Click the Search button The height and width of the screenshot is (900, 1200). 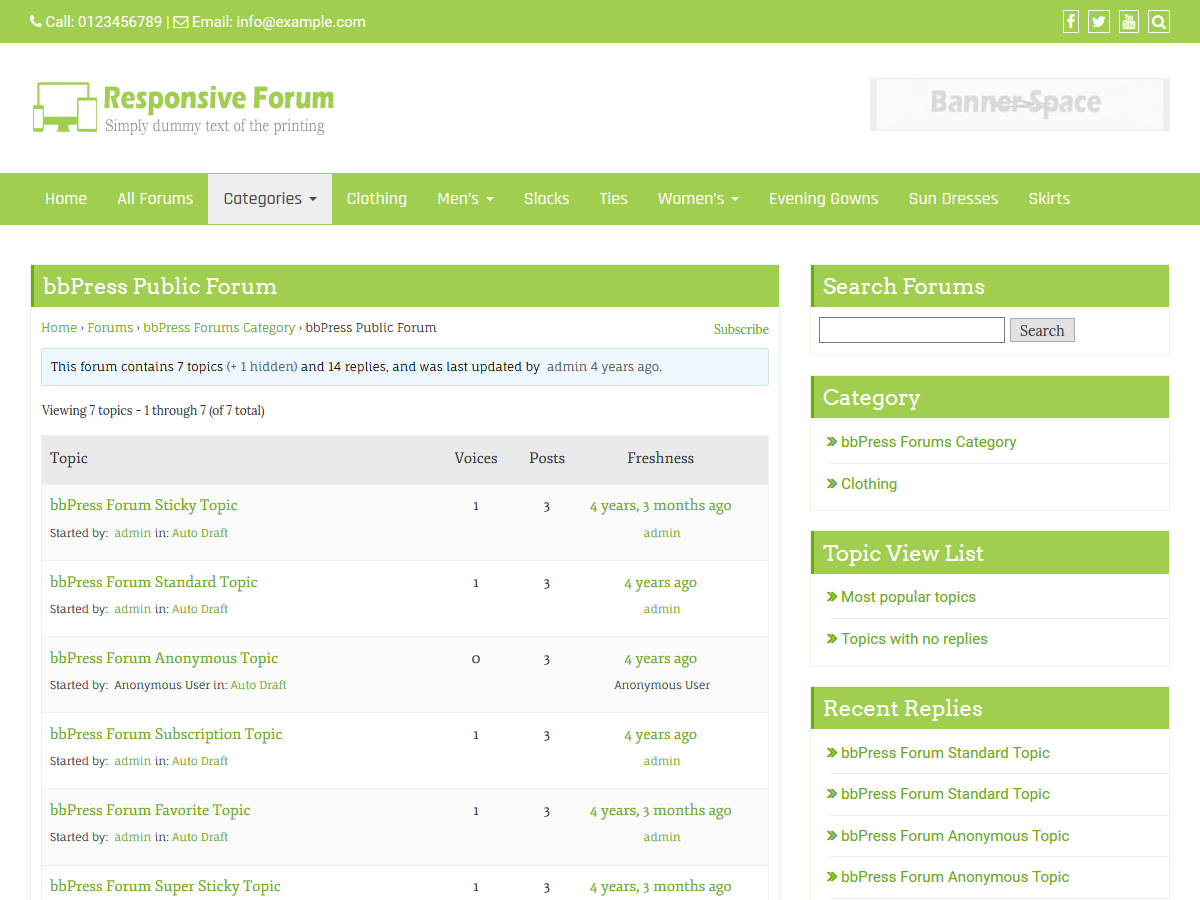click(1042, 330)
